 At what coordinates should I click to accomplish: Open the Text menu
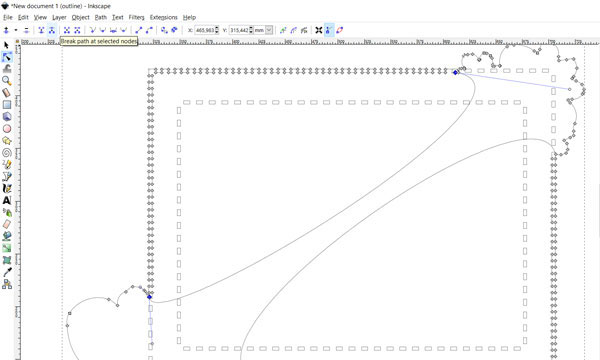117,17
